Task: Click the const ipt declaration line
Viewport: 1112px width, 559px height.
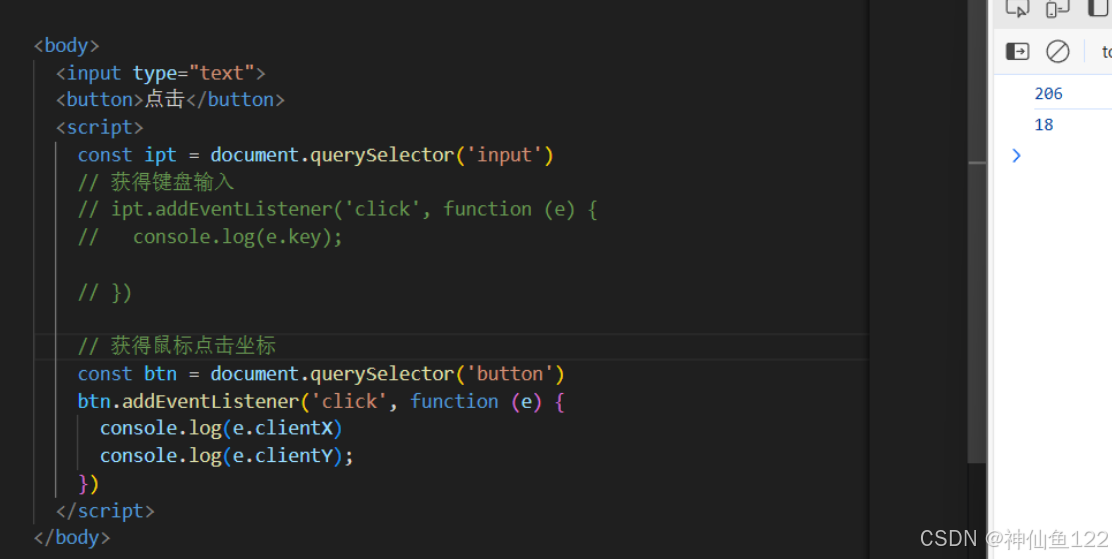Action: coord(316,155)
